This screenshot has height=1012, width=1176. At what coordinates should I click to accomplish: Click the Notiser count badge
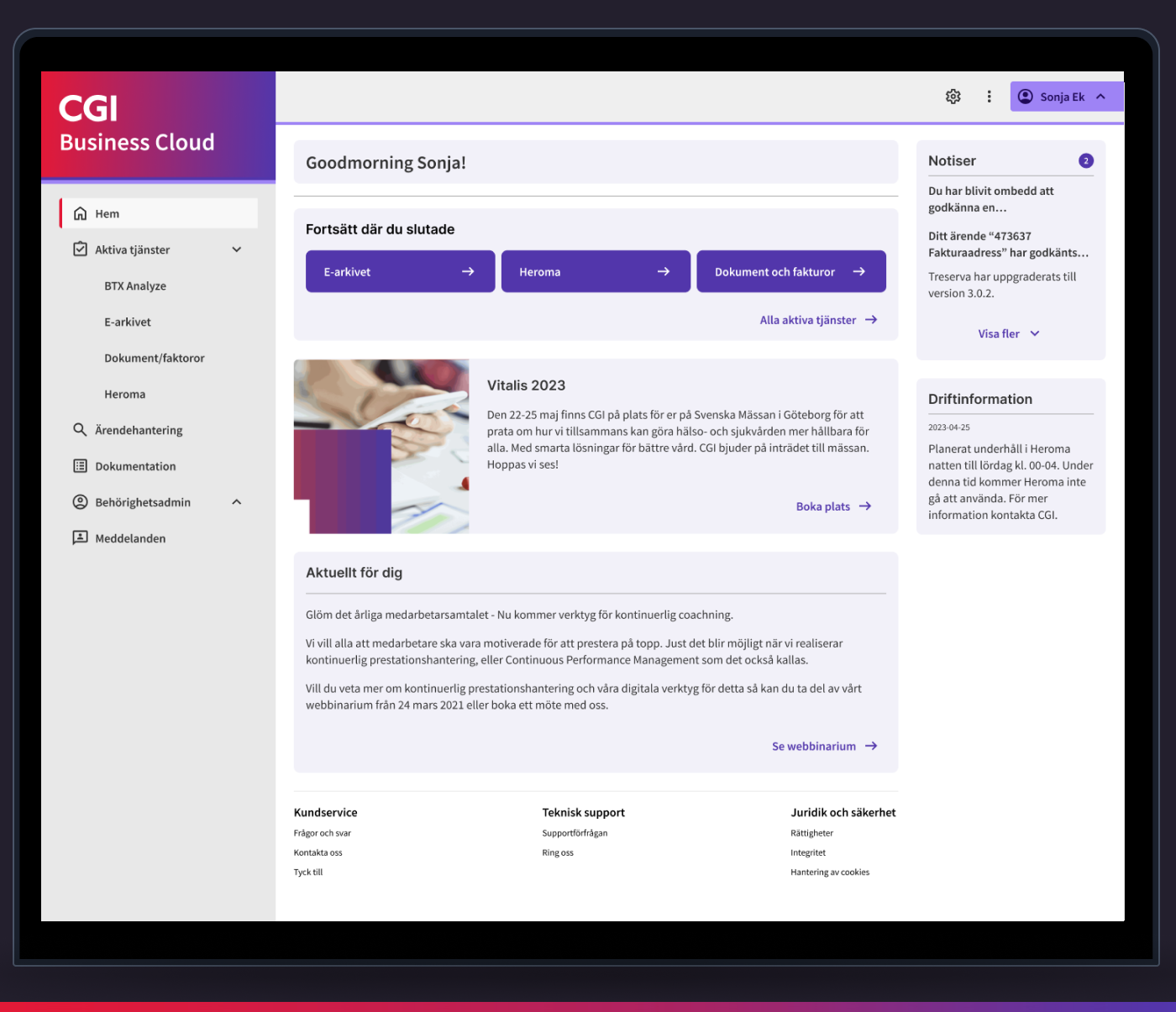tap(1086, 160)
